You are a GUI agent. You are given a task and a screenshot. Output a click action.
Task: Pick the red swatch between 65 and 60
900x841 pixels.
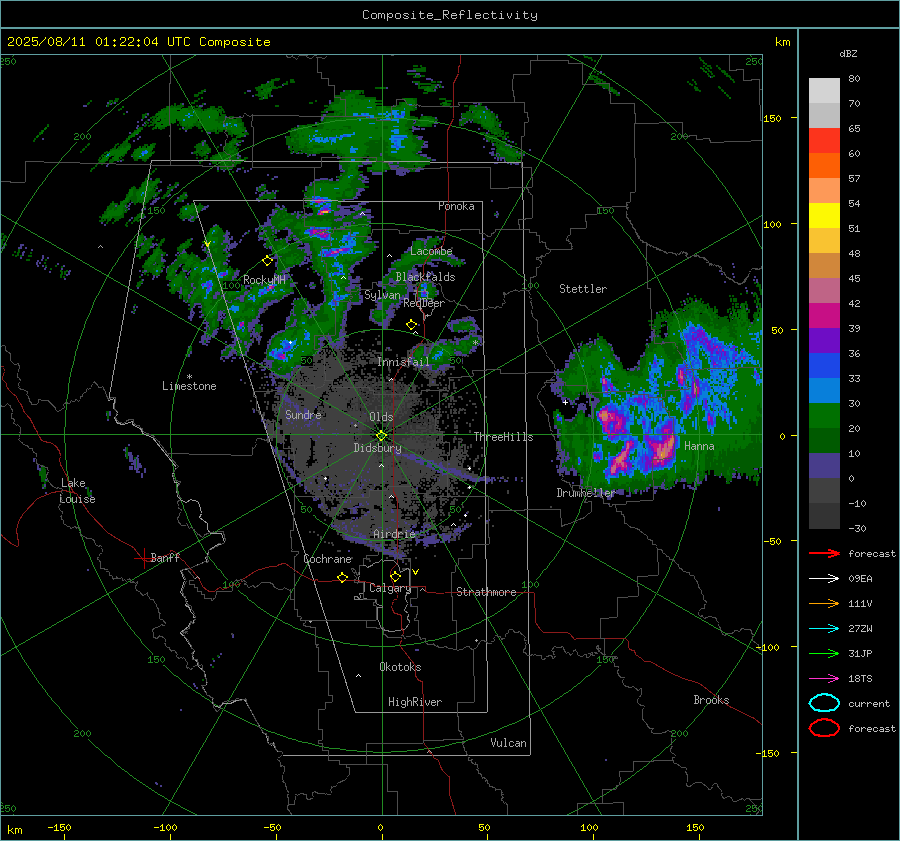click(x=824, y=141)
